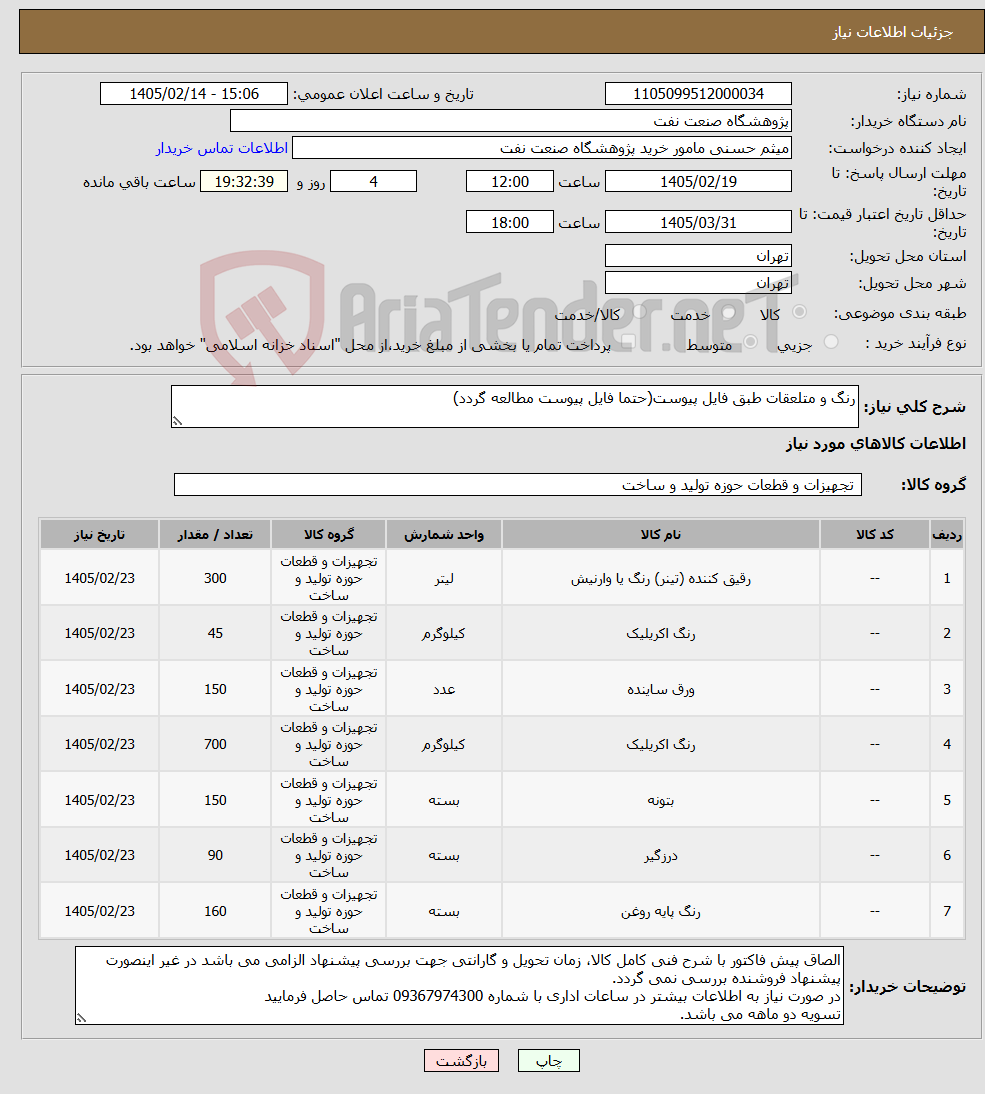Click the 12:00 deadline time field
985x1094 pixels.
(x=510, y=181)
